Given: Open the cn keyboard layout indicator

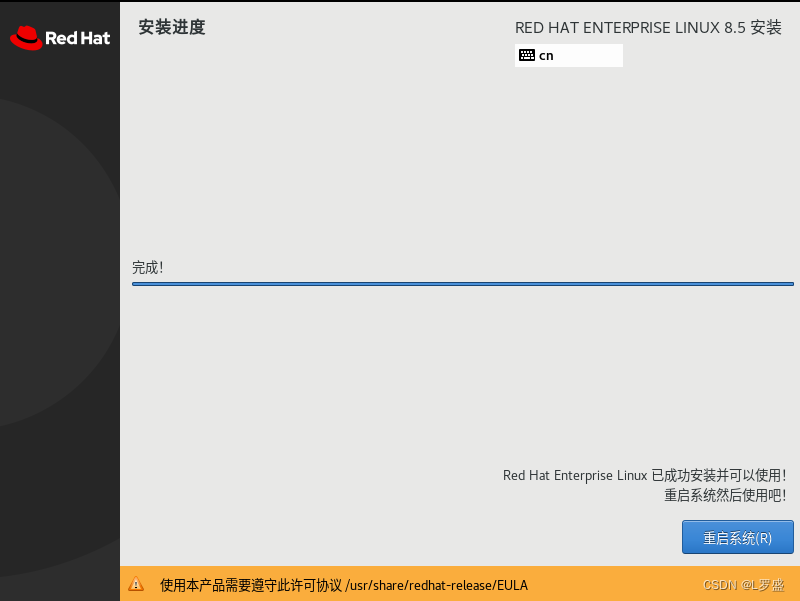Looking at the screenshot, I should click(x=568, y=55).
